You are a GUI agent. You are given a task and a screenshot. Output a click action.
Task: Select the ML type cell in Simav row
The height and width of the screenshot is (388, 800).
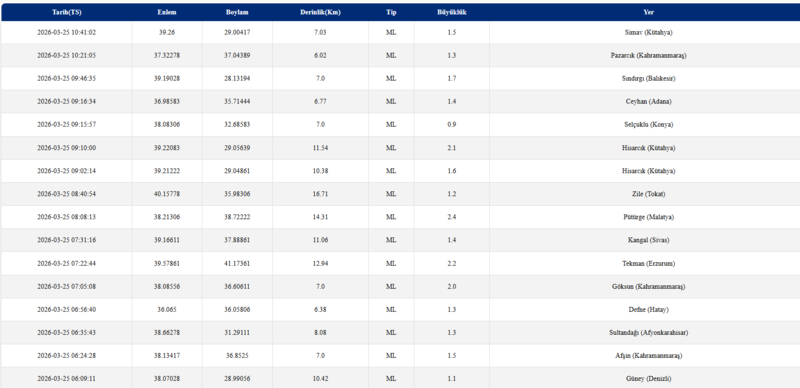[391, 32]
